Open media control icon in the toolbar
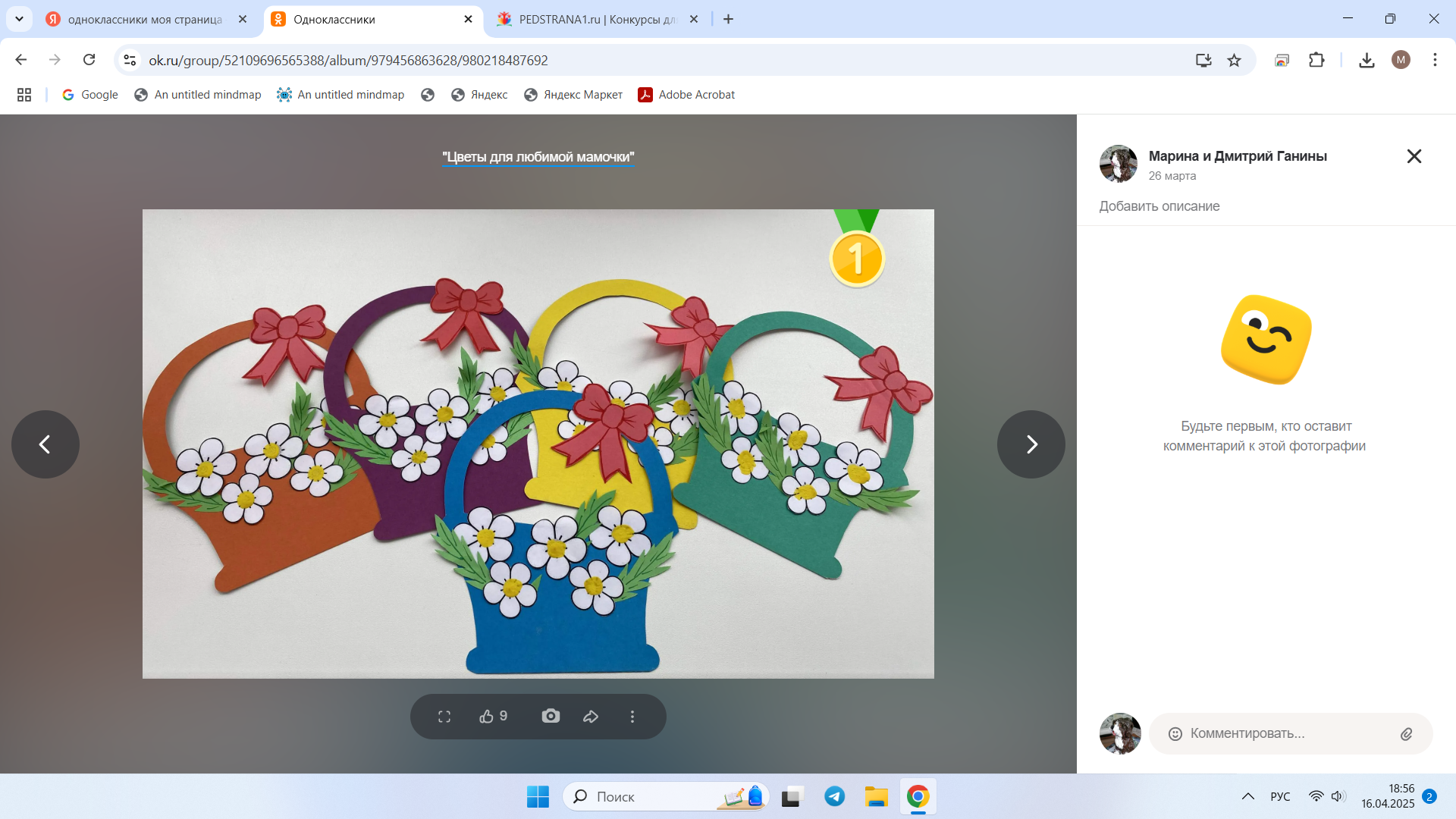The width and height of the screenshot is (1456, 819). (1282, 60)
